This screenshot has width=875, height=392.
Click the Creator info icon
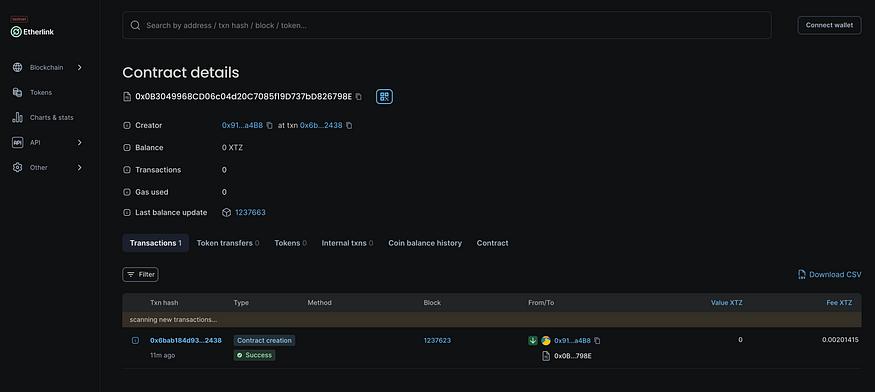click(x=126, y=126)
